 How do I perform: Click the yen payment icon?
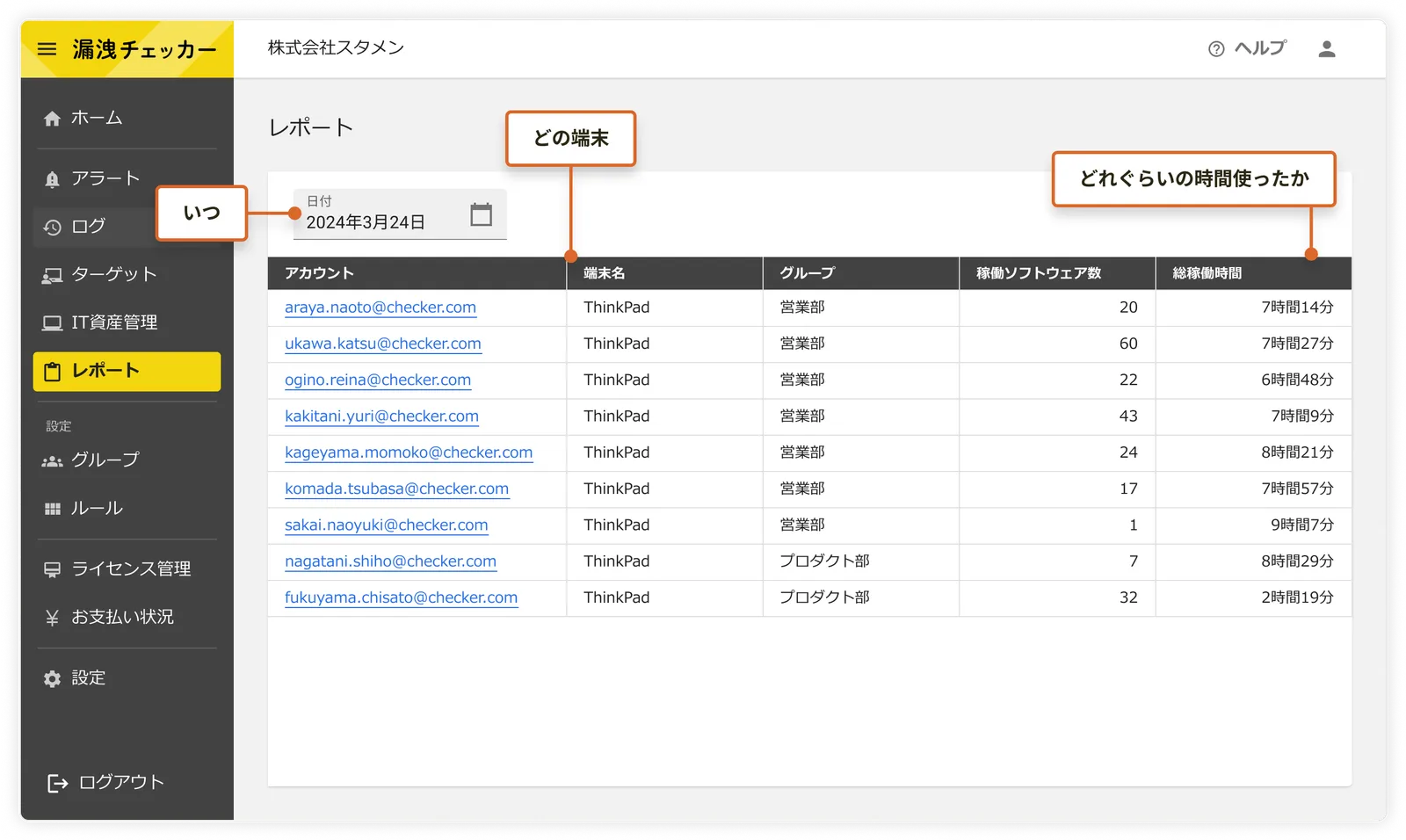tap(53, 618)
